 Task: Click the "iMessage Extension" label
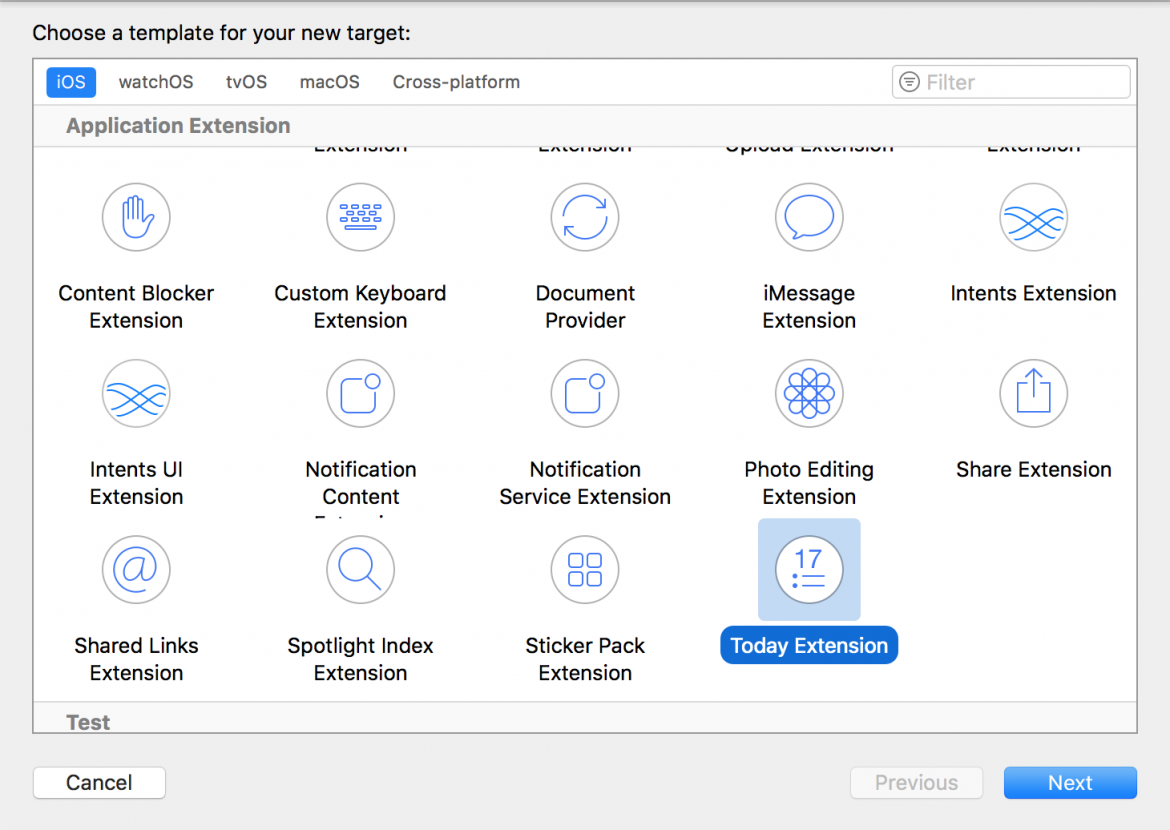pos(810,307)
